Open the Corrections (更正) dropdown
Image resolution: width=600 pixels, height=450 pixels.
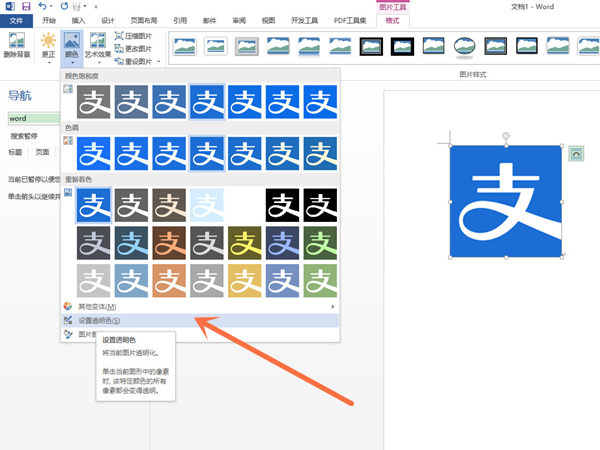tap(47, 47)
